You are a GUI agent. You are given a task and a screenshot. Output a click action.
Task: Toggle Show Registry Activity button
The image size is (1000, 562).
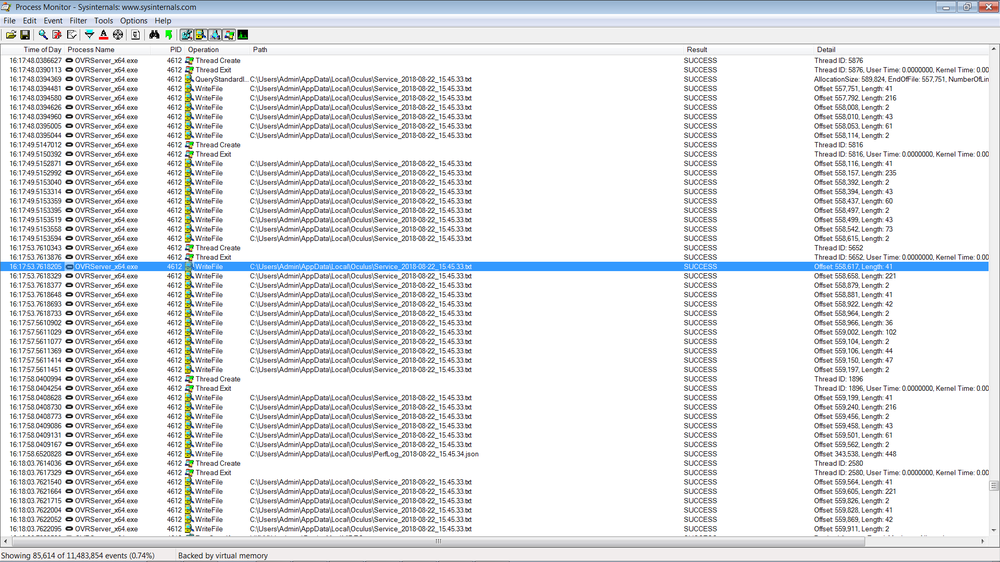coord(187,35)
